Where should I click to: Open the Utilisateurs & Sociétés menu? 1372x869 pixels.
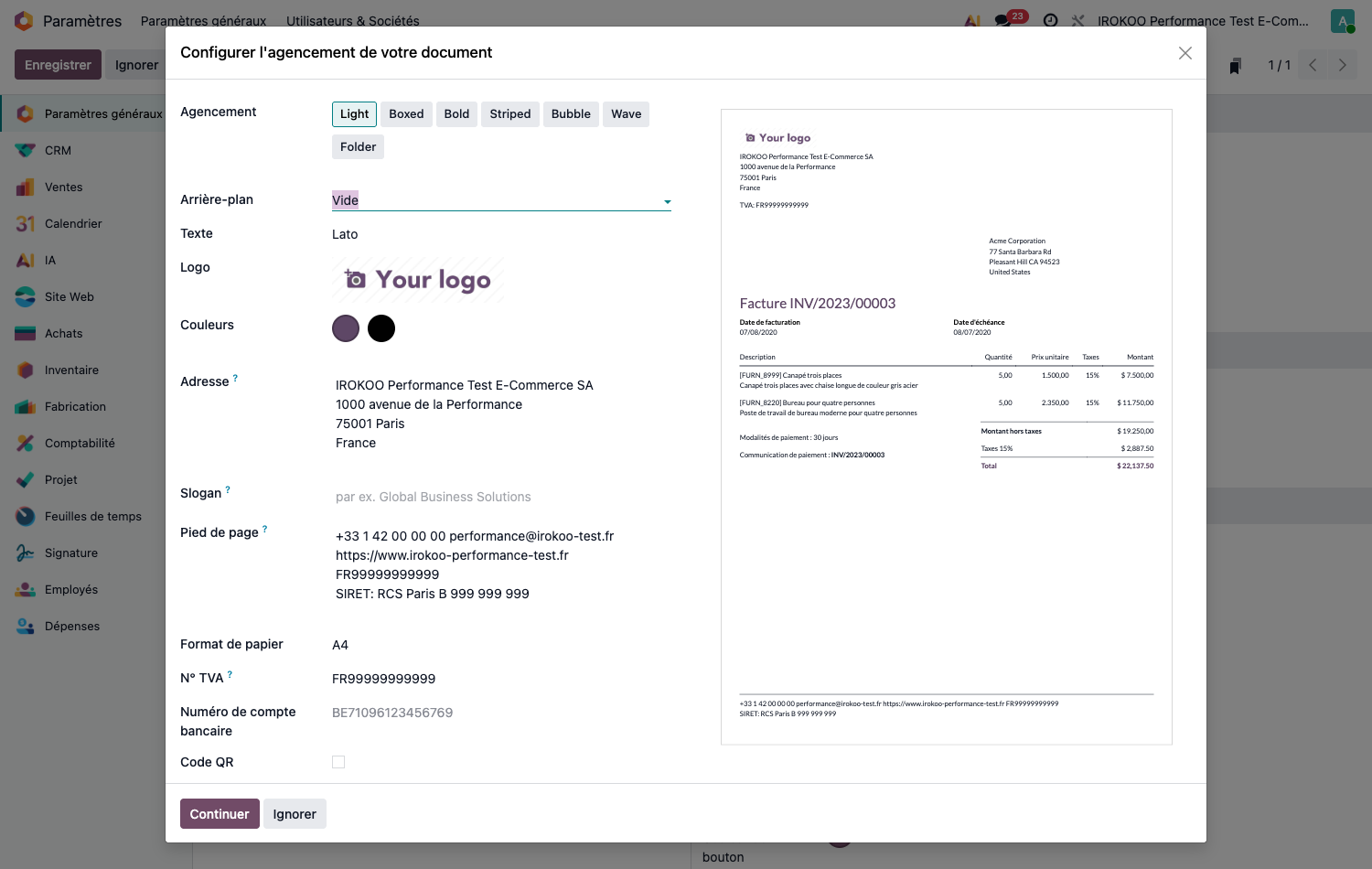click(x=353, y=21)
